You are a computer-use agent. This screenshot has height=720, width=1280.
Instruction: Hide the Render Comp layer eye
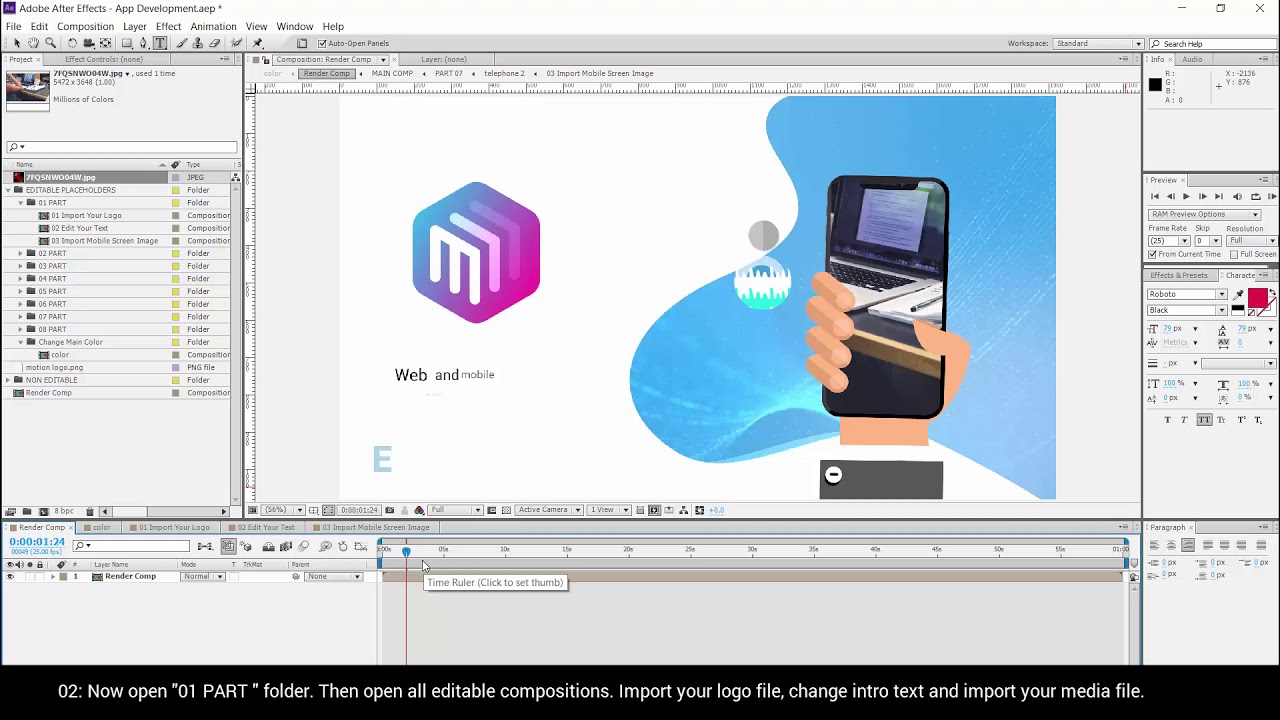tap(10, 576)
